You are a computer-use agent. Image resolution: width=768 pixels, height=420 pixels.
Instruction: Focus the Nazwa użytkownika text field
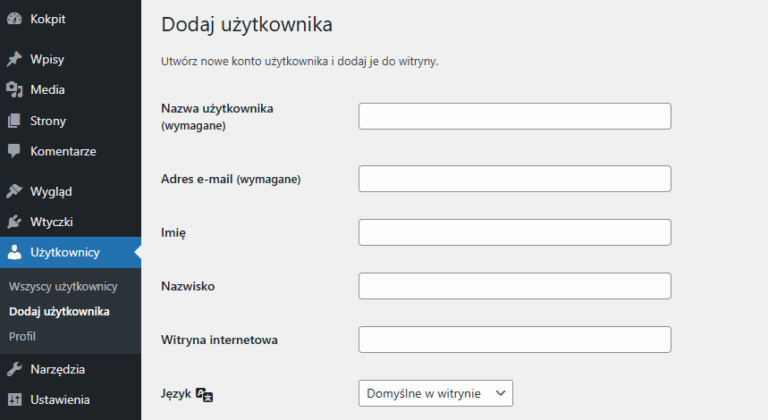(514, 116)
